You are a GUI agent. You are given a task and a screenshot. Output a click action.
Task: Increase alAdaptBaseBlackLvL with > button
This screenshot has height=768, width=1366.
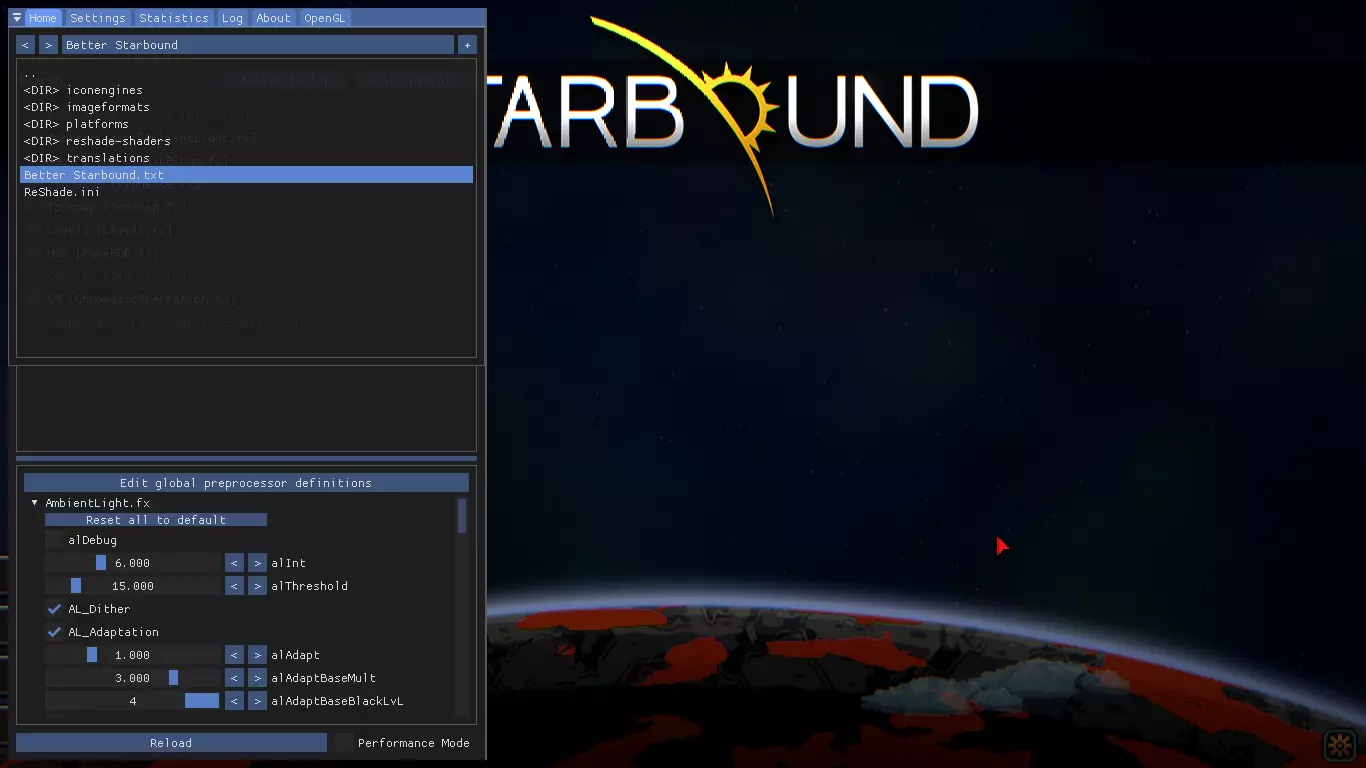click(x=257, y=701)
